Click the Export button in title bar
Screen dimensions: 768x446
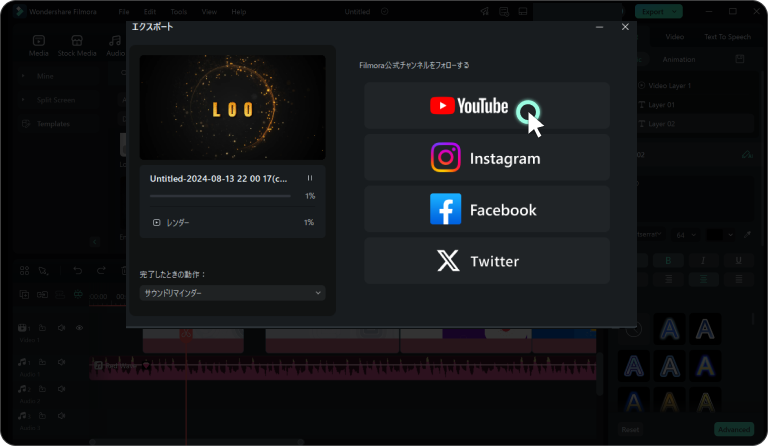[658, 12]
